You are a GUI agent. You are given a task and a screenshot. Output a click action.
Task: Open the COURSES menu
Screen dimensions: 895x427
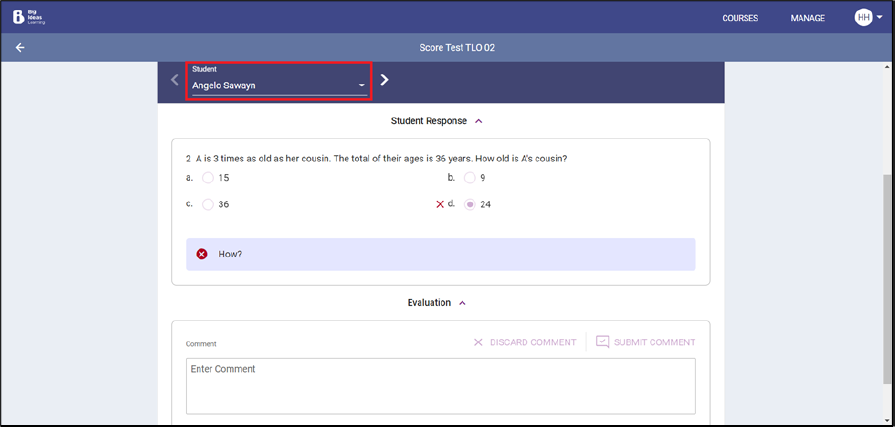740,18
